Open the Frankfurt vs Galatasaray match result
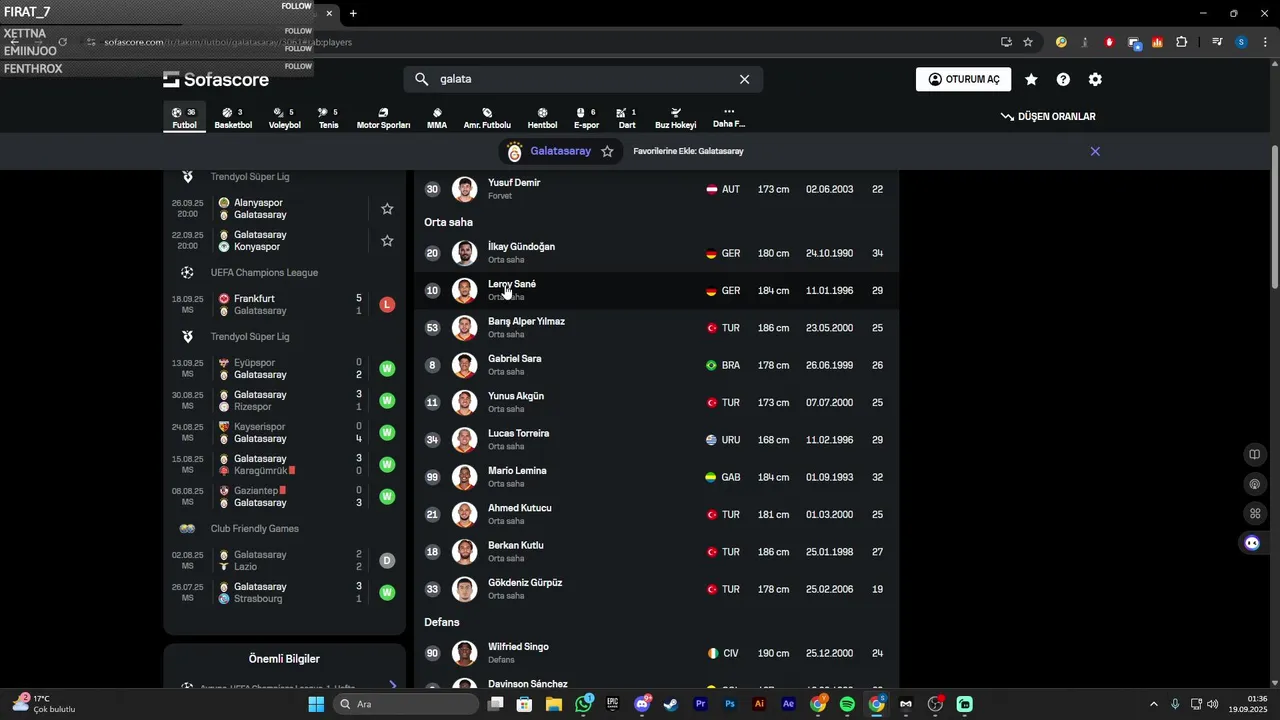 coord(285,305)
